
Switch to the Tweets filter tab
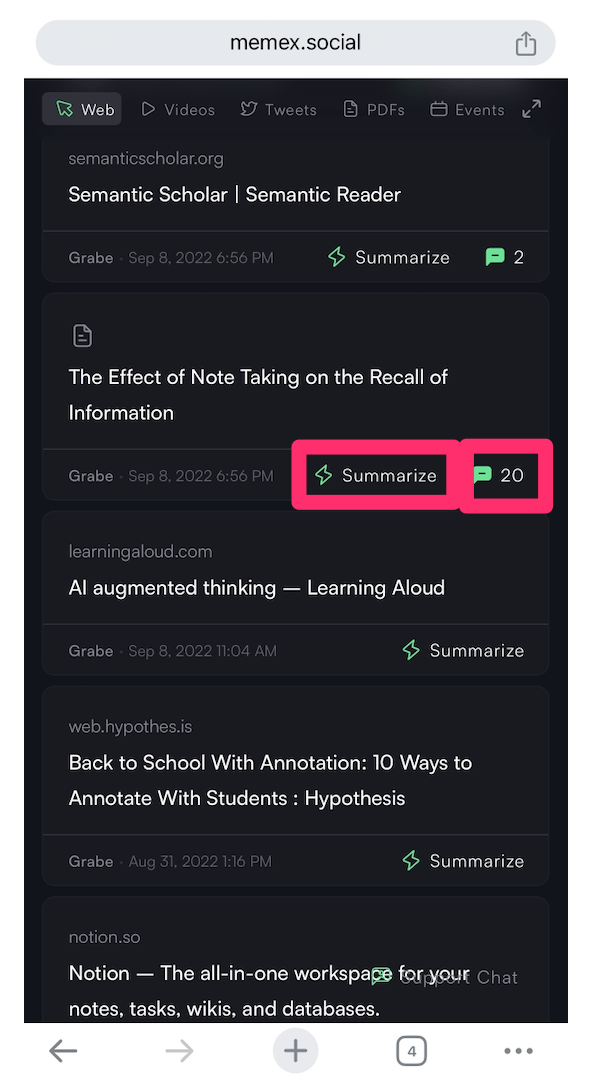click(279, 110)
